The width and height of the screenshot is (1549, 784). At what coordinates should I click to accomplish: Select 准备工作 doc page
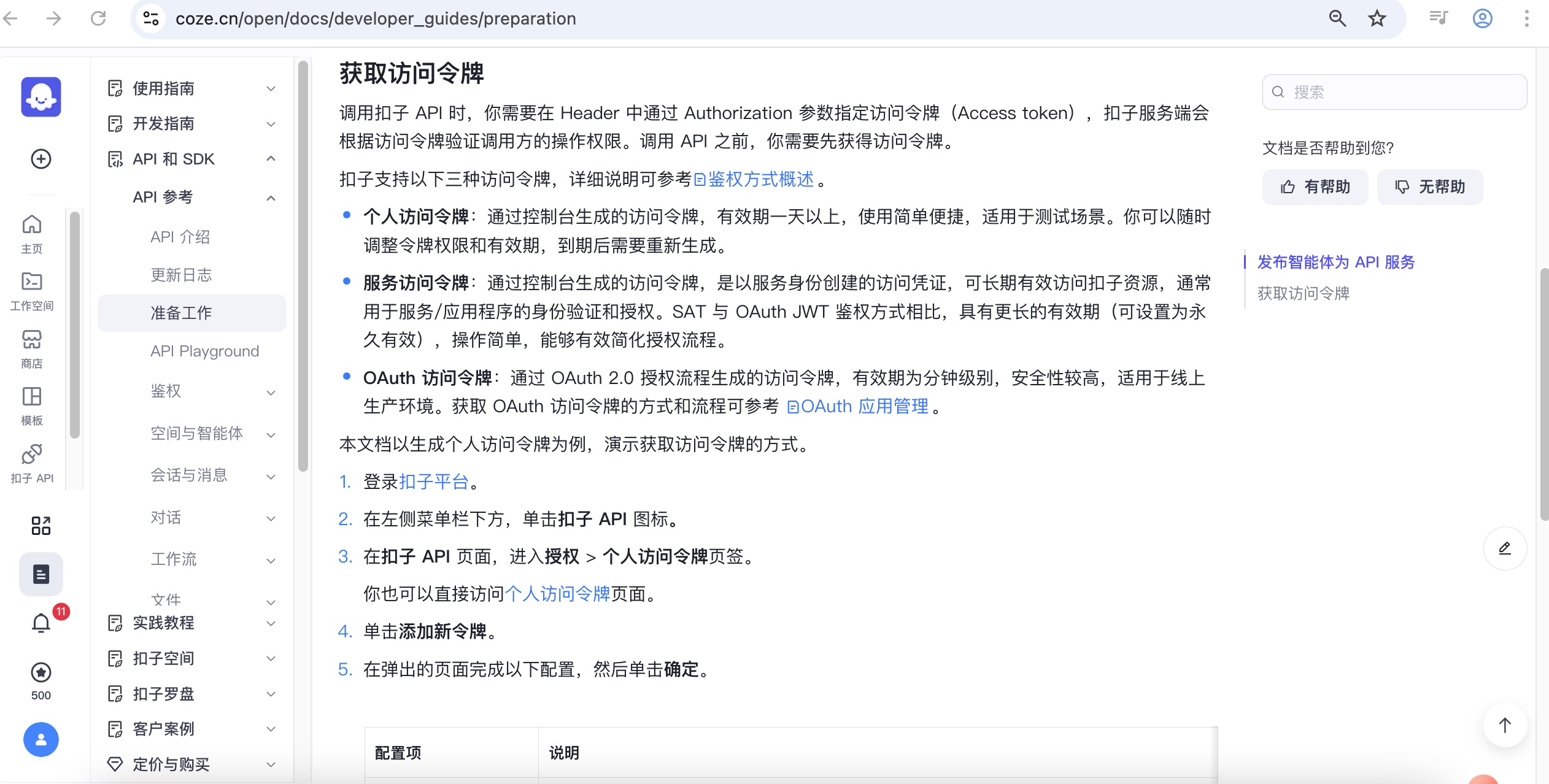192,313
